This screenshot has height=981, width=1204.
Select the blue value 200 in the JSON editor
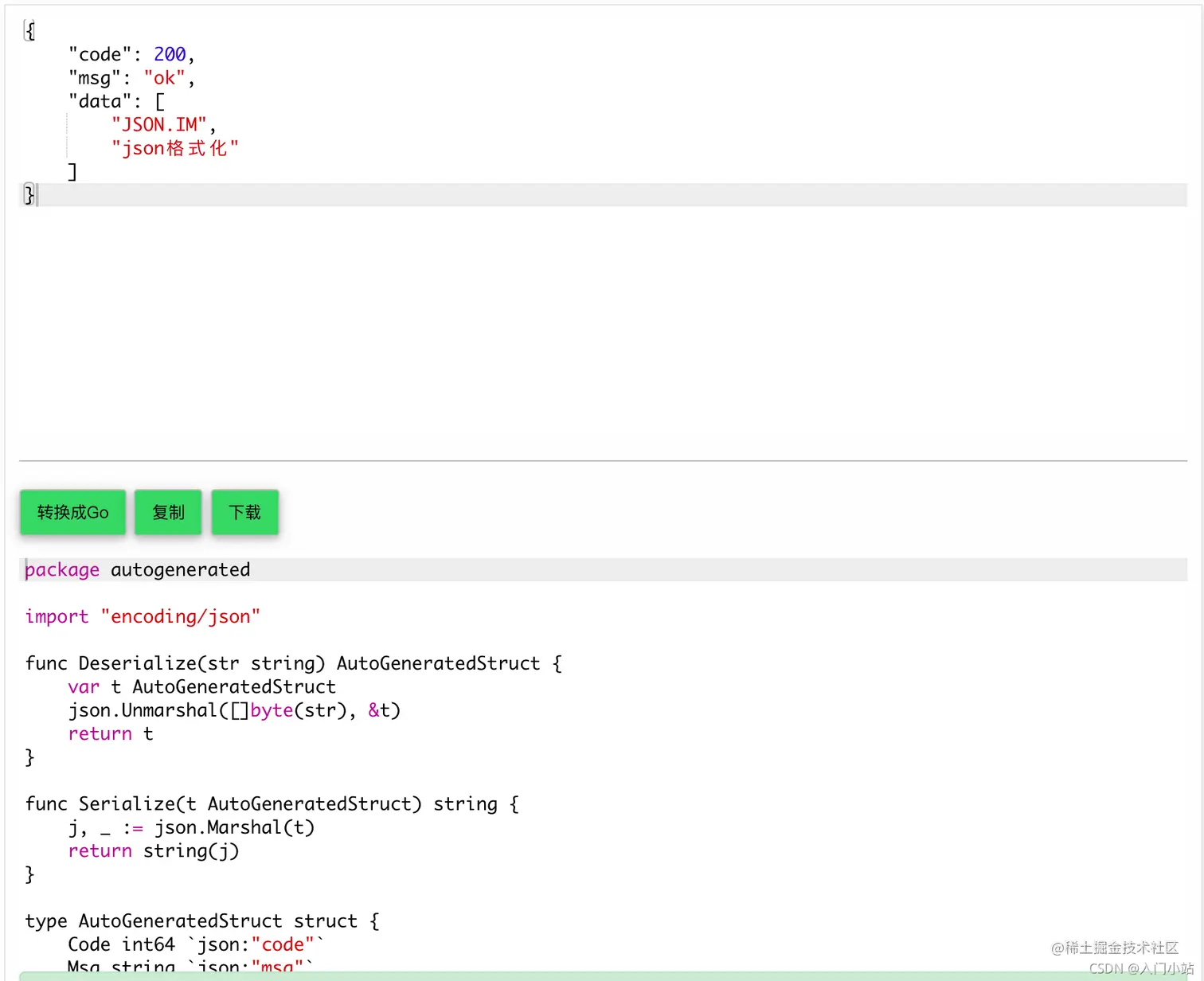(x=170, y=53)
